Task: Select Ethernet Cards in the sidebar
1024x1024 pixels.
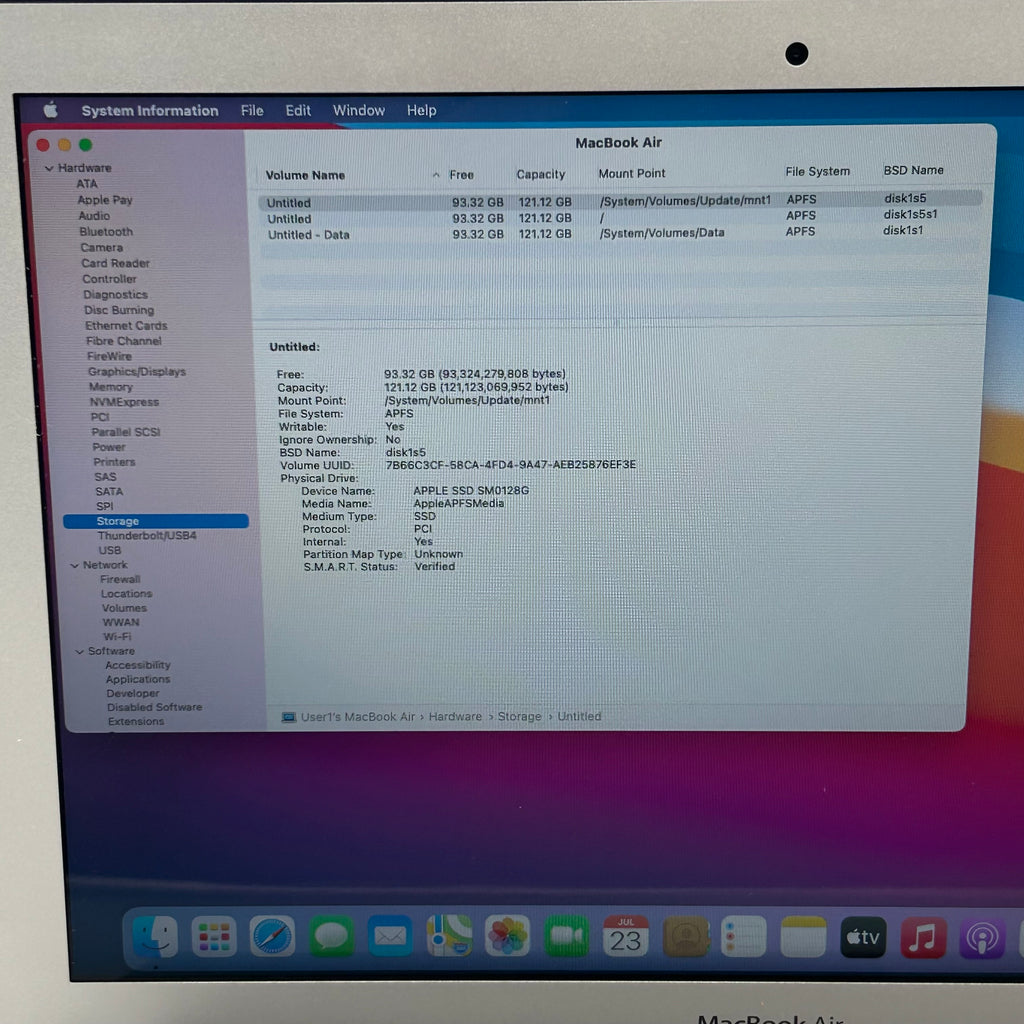Action: (126, 325)
